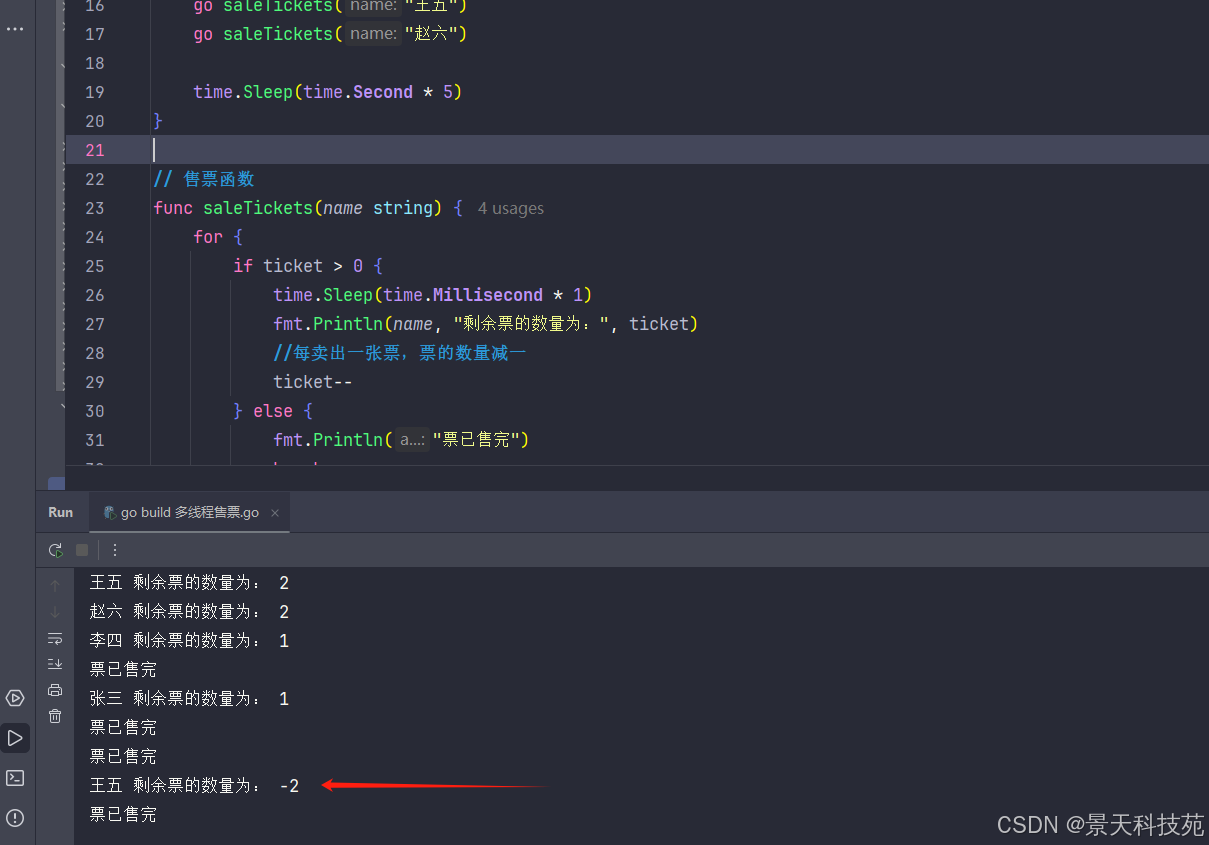The height and width of the screenshot is (845, 1209).
Task: Click the '4 usages' hint link
Action: (x=510, y=209)
